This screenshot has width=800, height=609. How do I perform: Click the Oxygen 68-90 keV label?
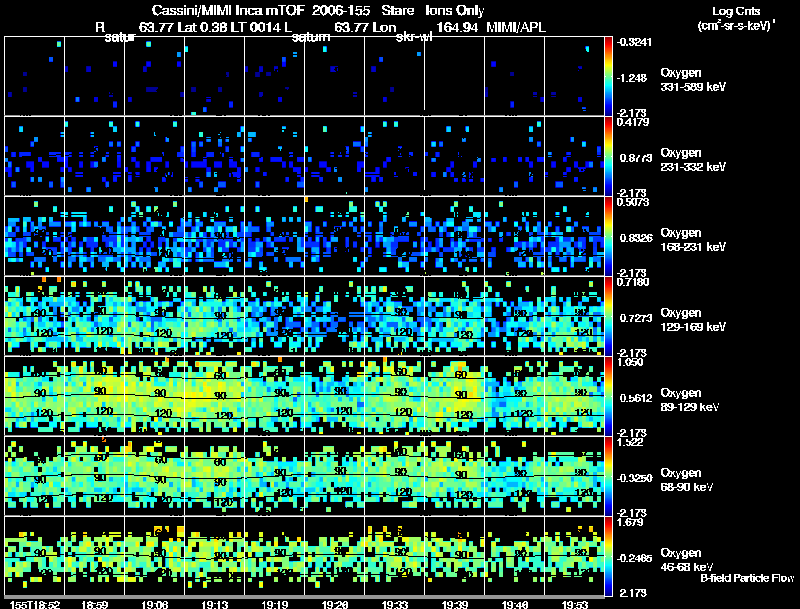click(x=687, y=480)
